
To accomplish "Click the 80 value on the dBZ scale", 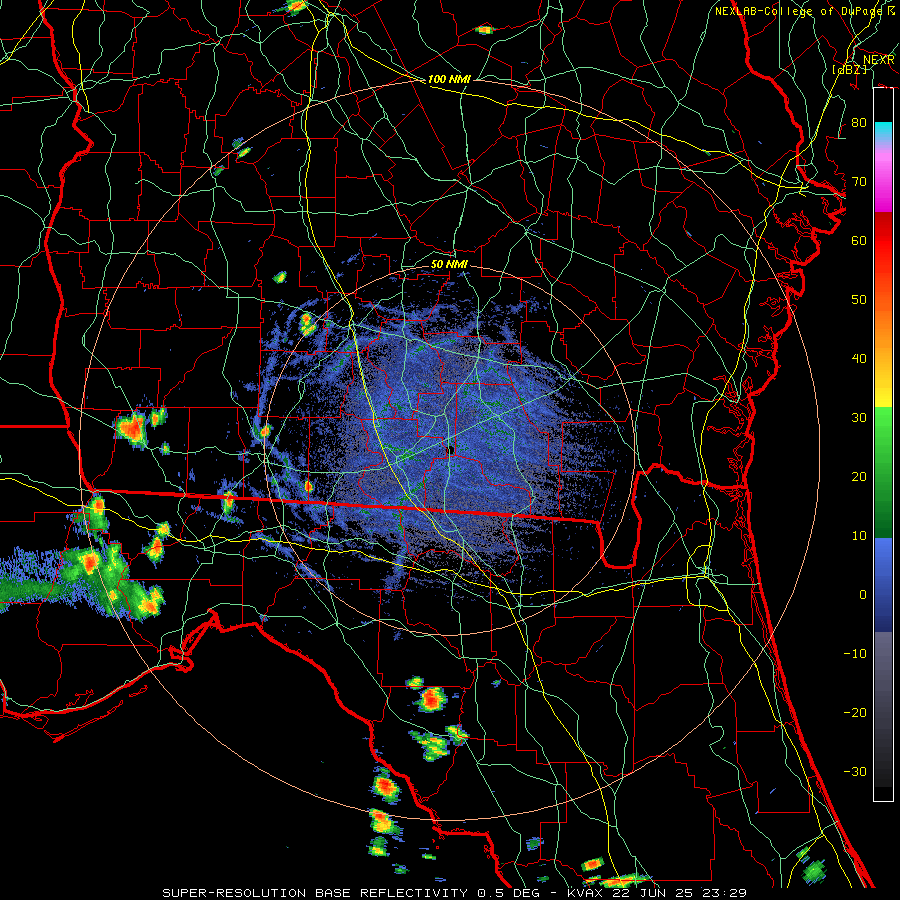I will pos(859,123).
